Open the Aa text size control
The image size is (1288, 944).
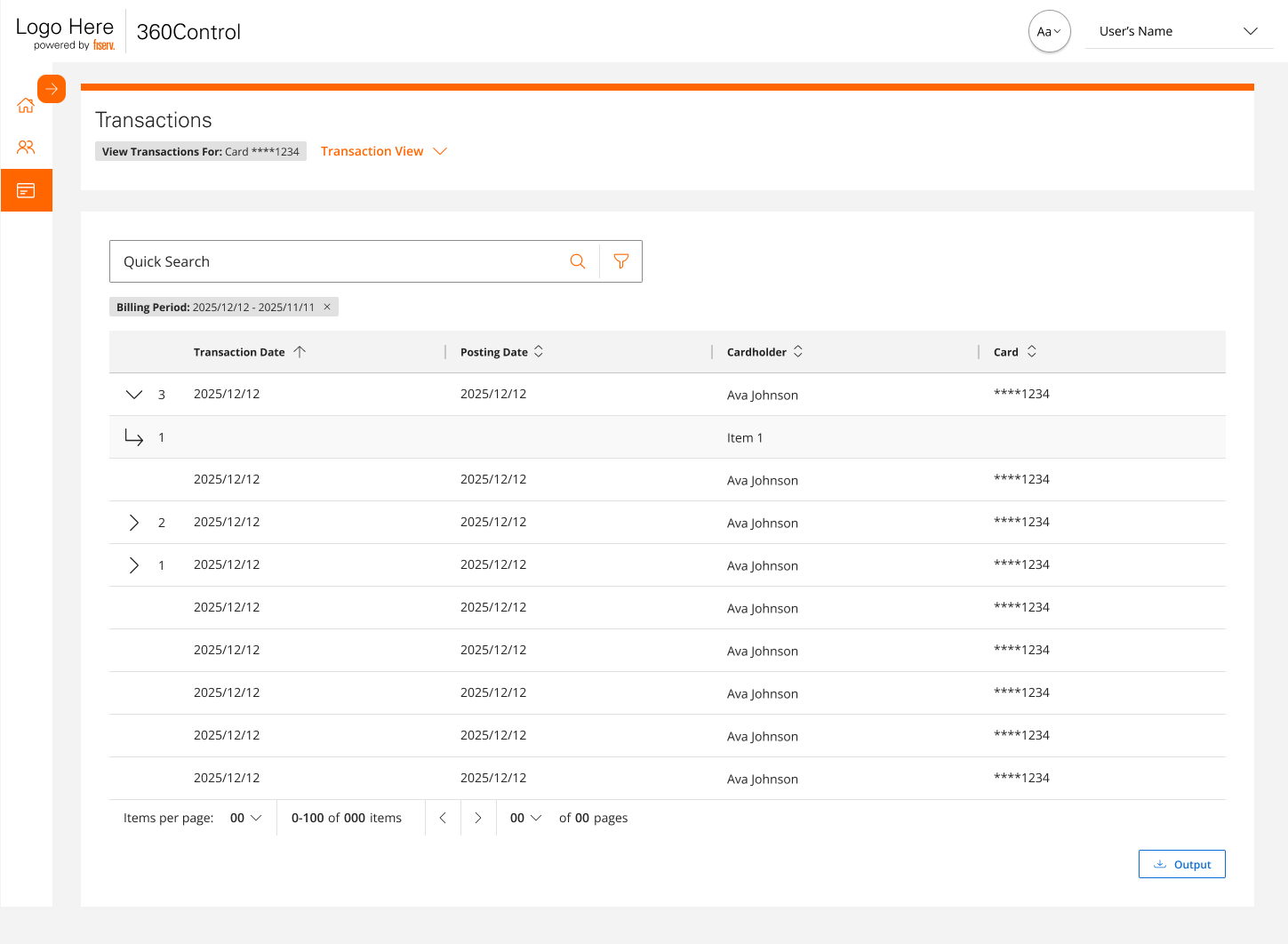coord(1050,31)
